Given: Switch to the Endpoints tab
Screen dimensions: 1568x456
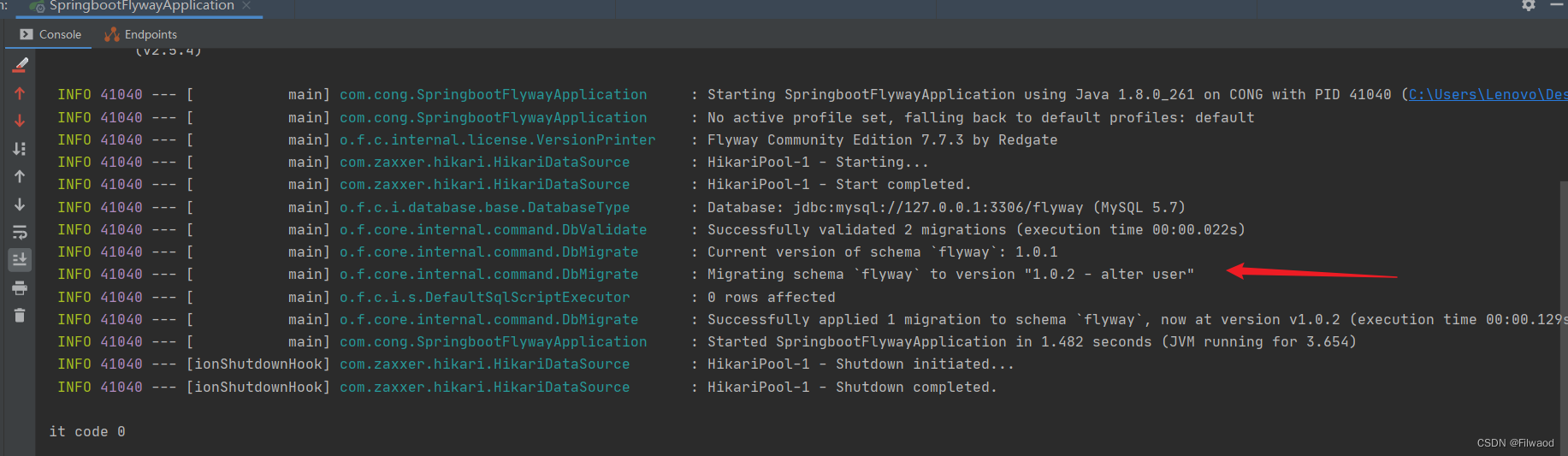Looking at the screenshot, I should coord(140,34).
